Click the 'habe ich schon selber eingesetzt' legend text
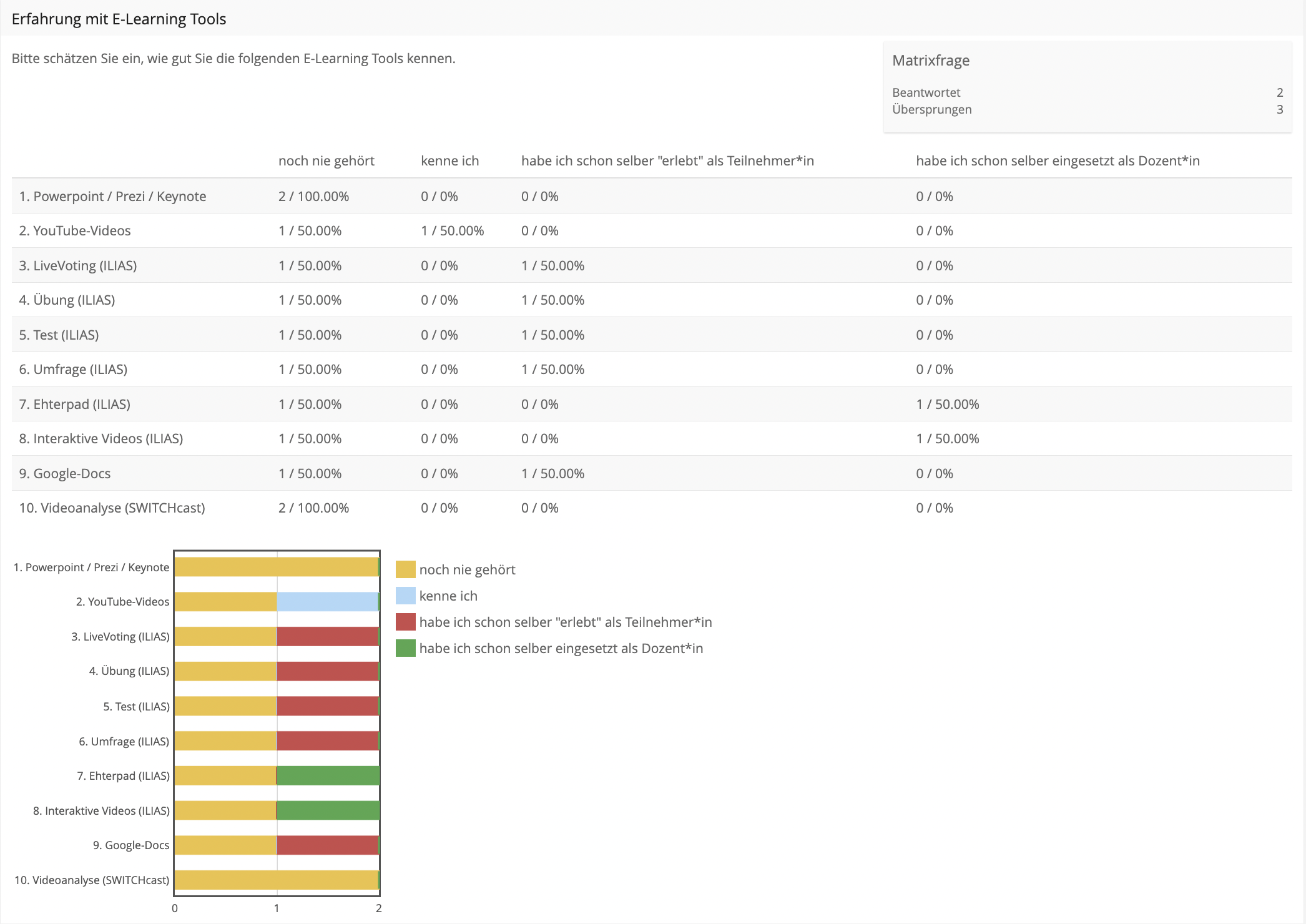The width and height of the screenshot is (1306, 924). [x=561, y=648]
